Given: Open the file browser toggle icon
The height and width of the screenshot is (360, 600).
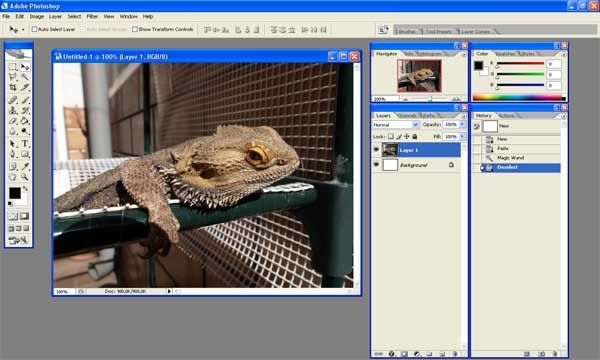Looking at the screenshot, I should click(383, 29).
